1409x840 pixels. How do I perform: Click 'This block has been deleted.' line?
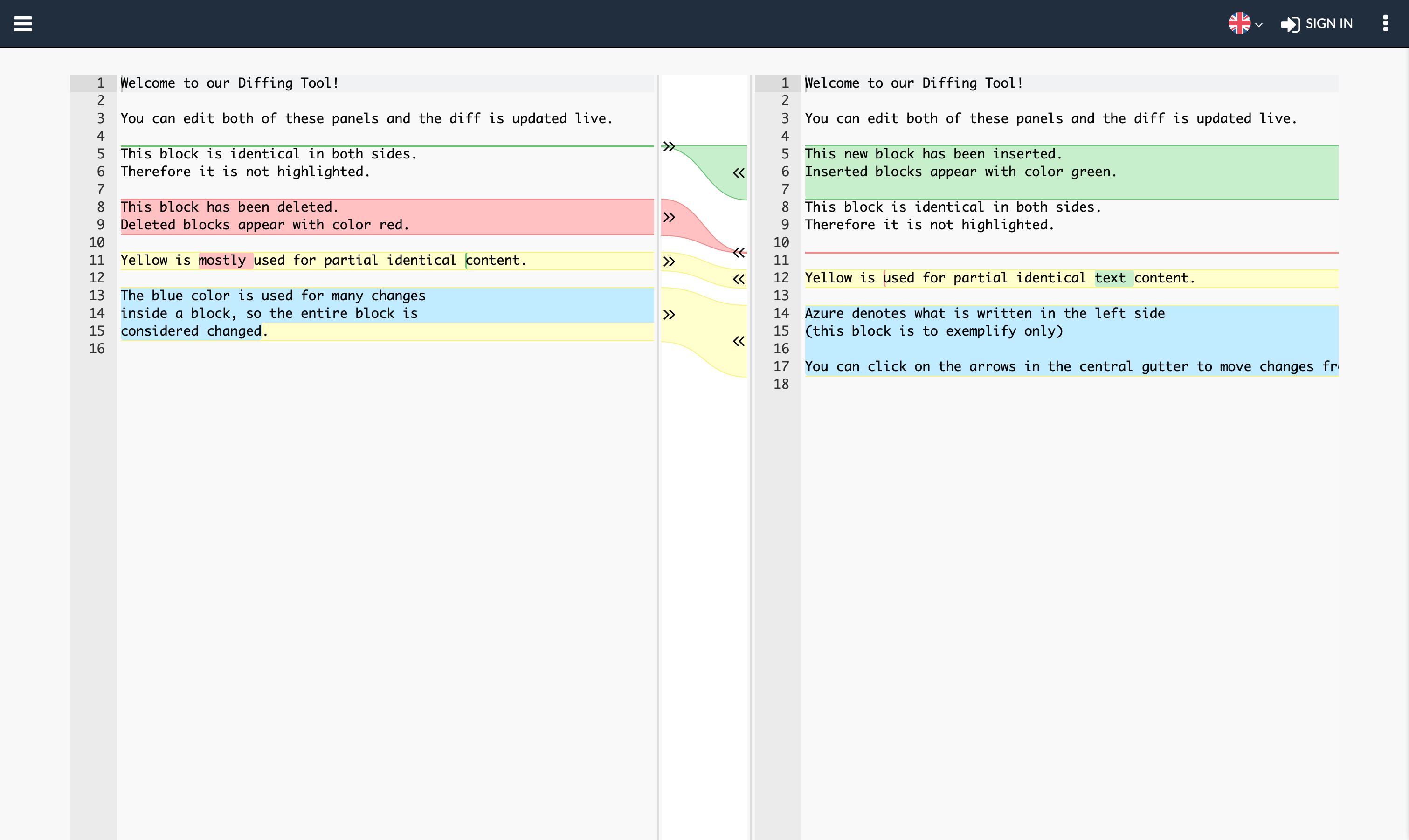[229, 207]
